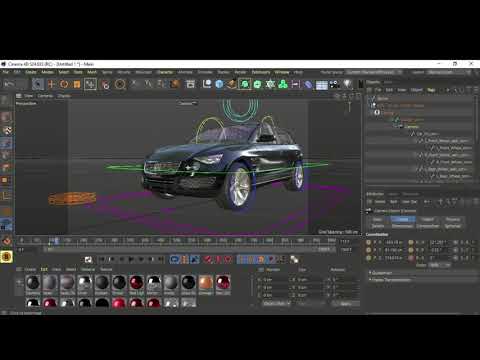This screenshot has height=360, width=480.
Task: Toggle Autokeying in the timeline toolbar
Action: click(x=218, y=259)
